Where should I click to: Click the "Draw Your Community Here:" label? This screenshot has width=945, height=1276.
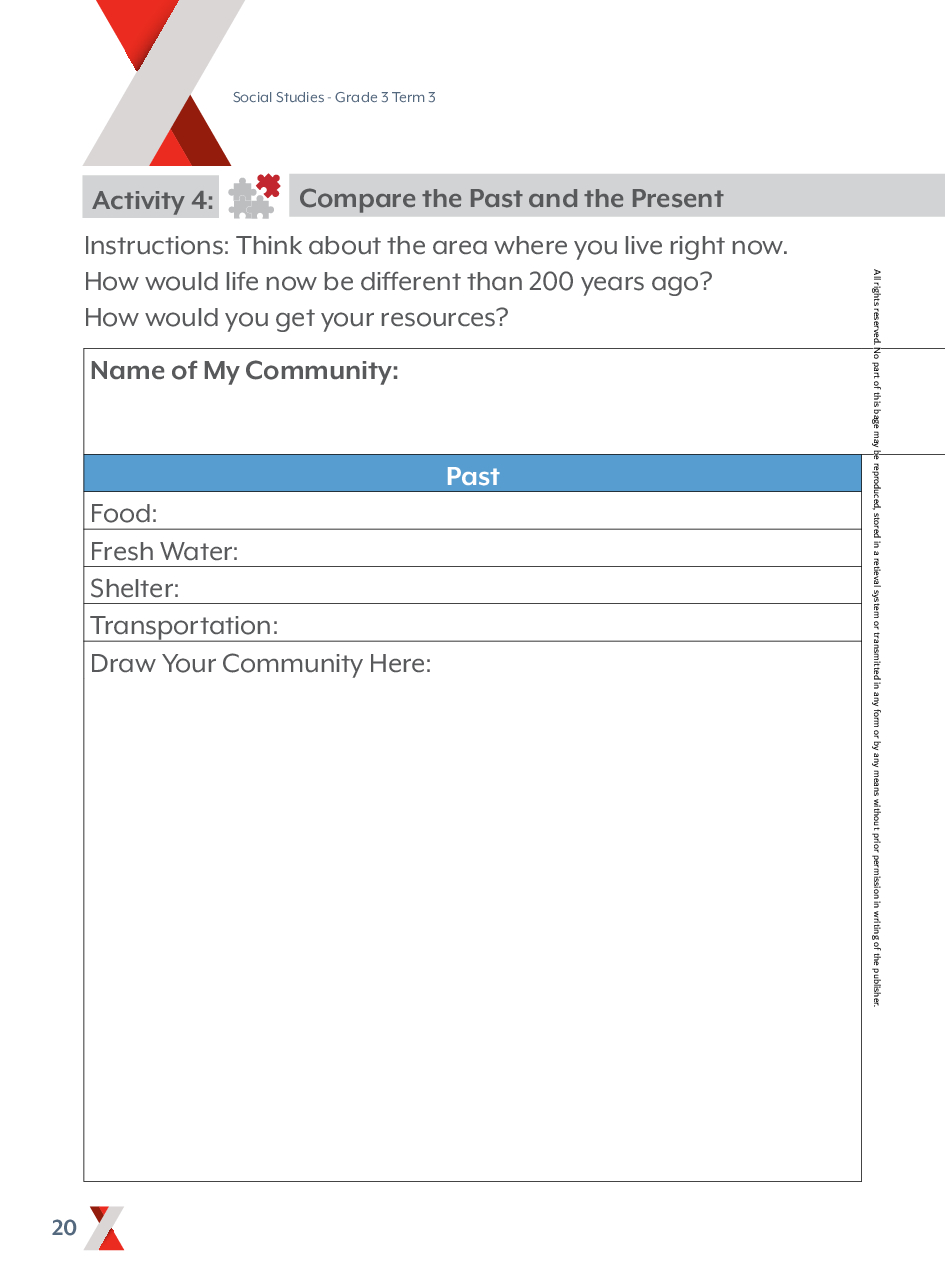click(260, 663)
